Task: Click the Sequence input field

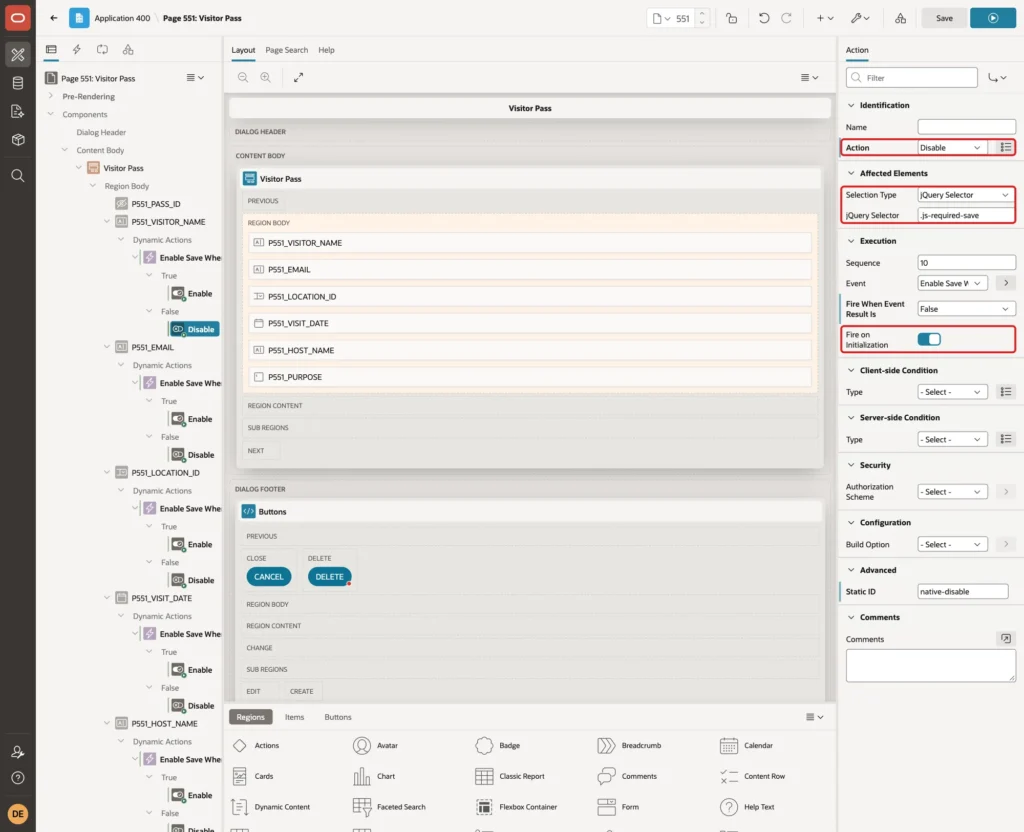Action: pos(967,263)
